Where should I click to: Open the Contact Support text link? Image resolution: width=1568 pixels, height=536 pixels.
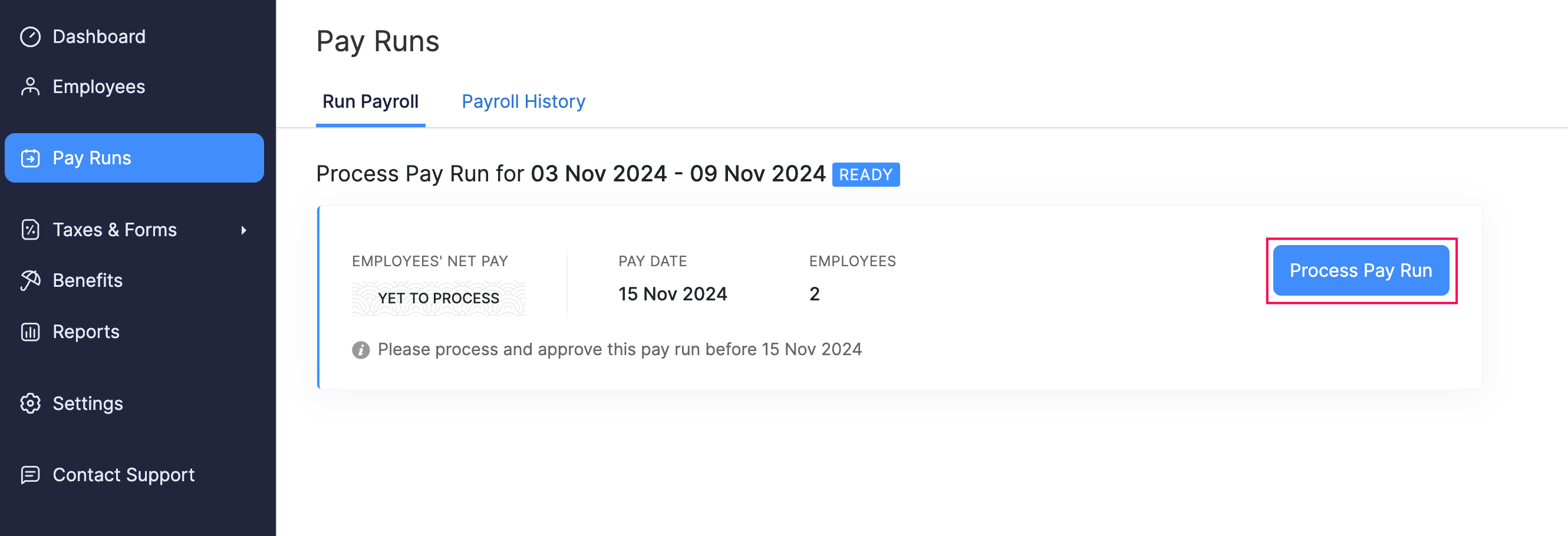[x=124, y=475]
